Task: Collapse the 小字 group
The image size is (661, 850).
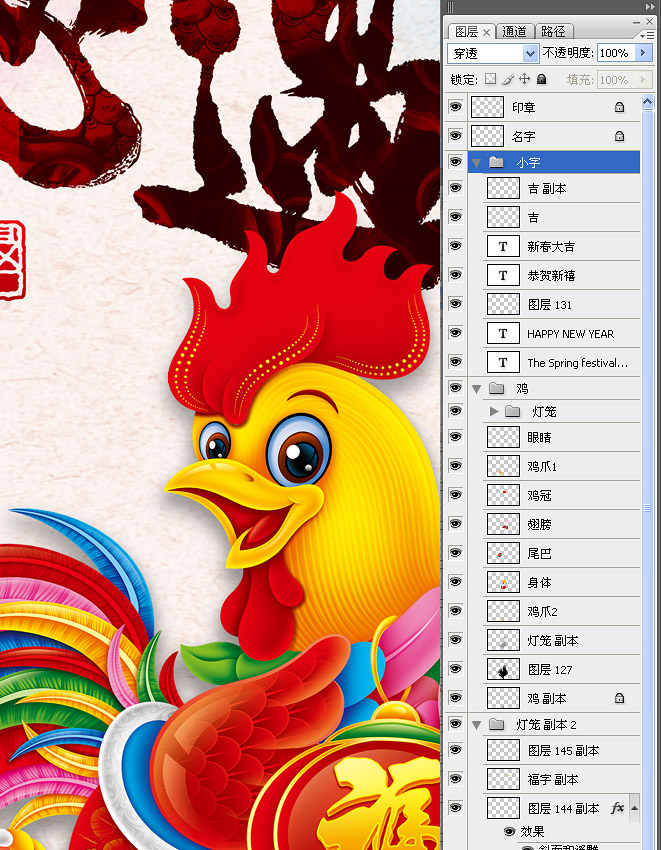Action: coord(477,163)
